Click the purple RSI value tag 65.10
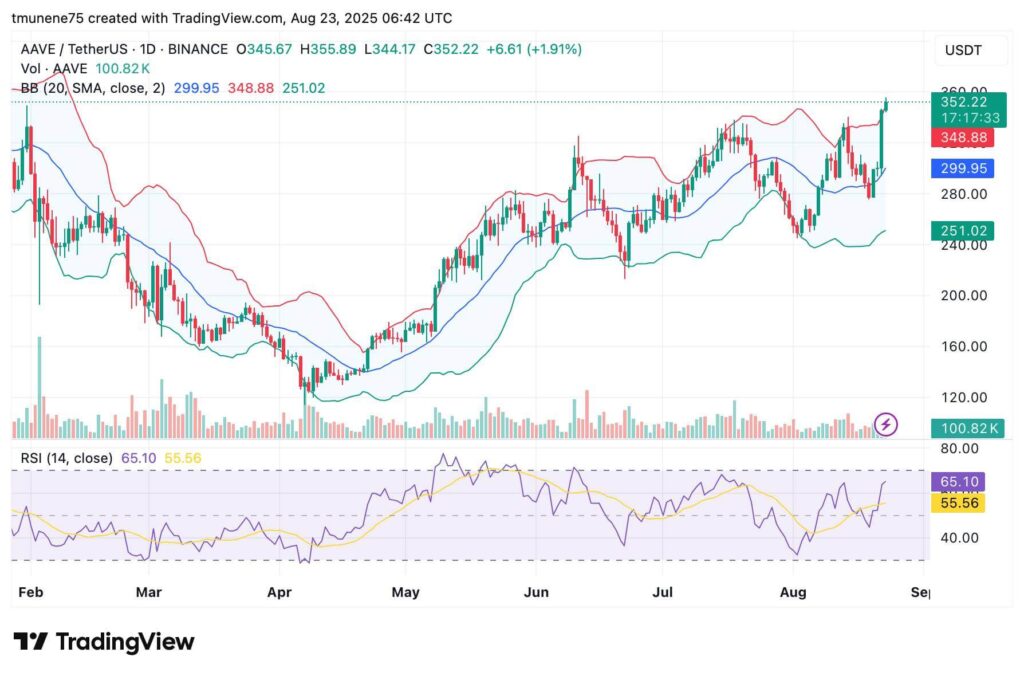The width and height of the screenshot is (1024, 676). (x=958, y=482)
